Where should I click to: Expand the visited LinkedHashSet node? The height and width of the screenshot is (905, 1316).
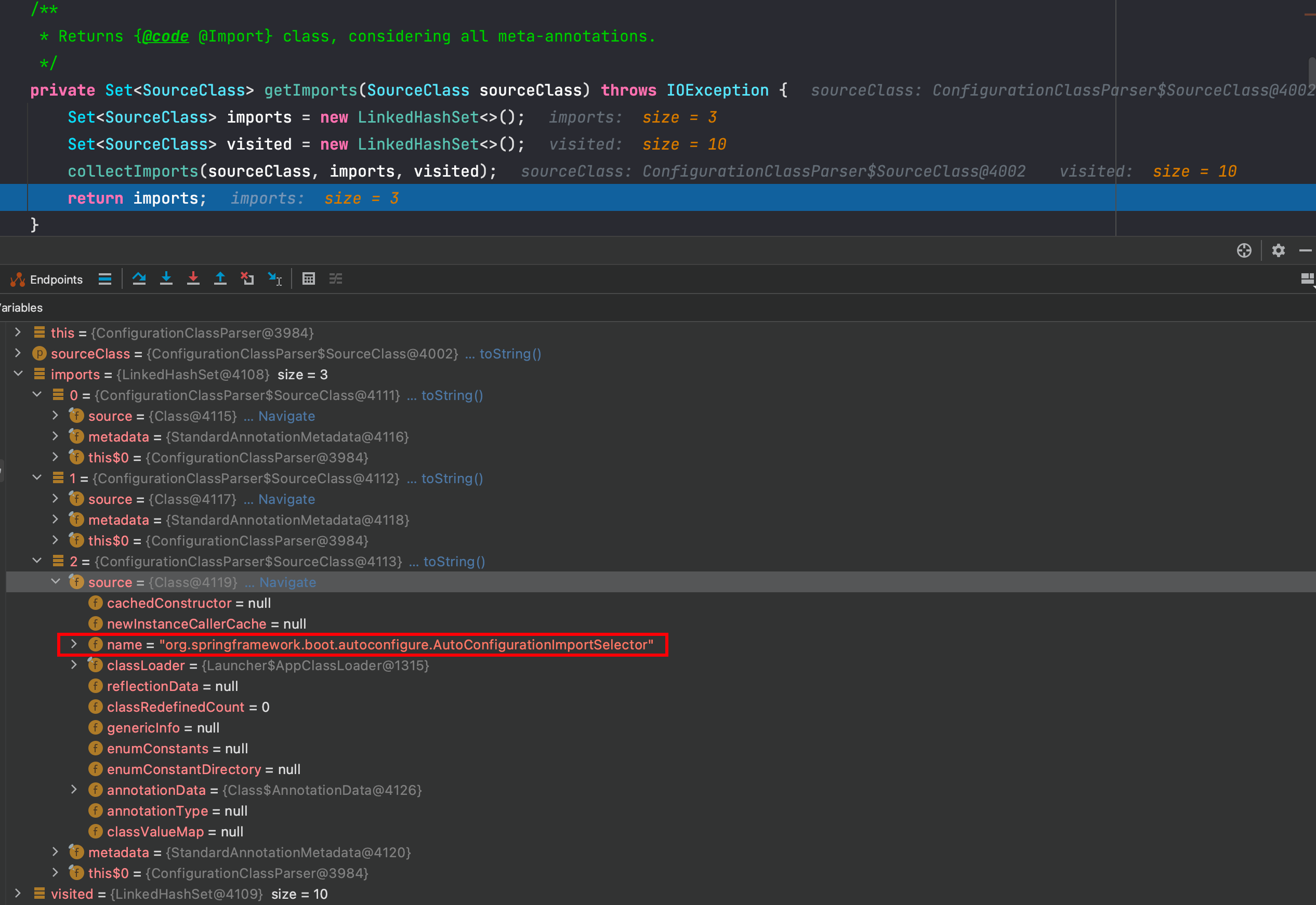(x=18, y=894)
